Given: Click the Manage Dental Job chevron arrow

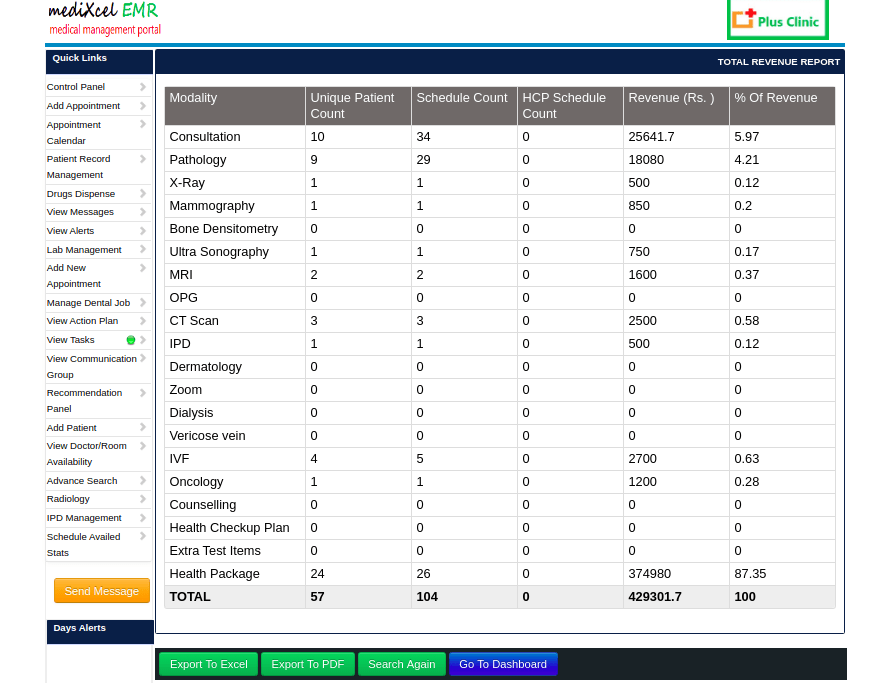Looking at the screenshot, I should click(x=142, y=303).
